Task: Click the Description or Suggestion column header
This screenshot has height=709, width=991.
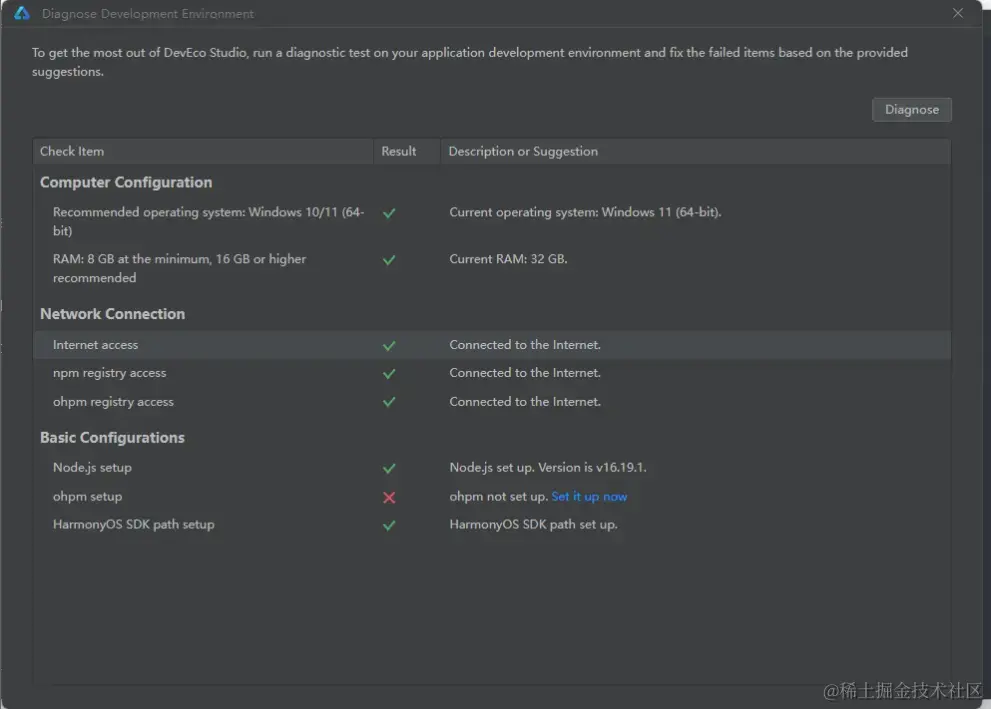Action: [x=523, y=152]
